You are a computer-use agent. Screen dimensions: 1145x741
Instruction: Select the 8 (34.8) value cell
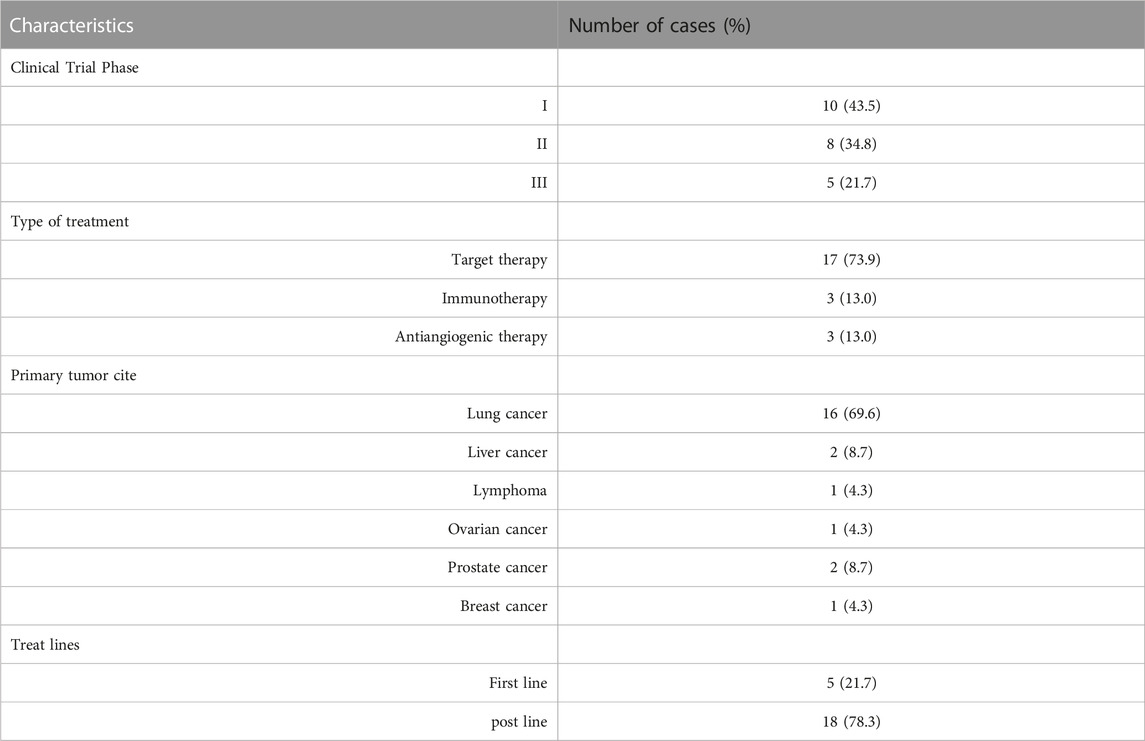(x=851, y=144)
